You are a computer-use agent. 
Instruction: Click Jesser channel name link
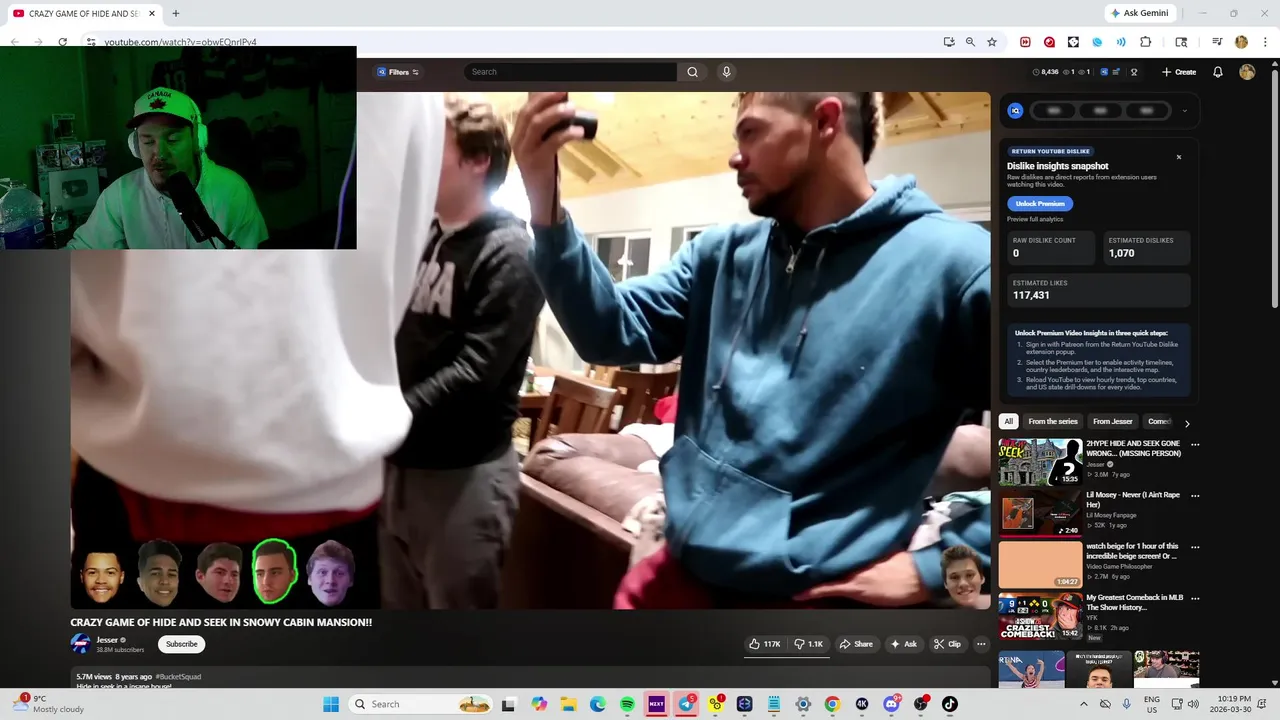pyautogui.click(x=107, y=640)
